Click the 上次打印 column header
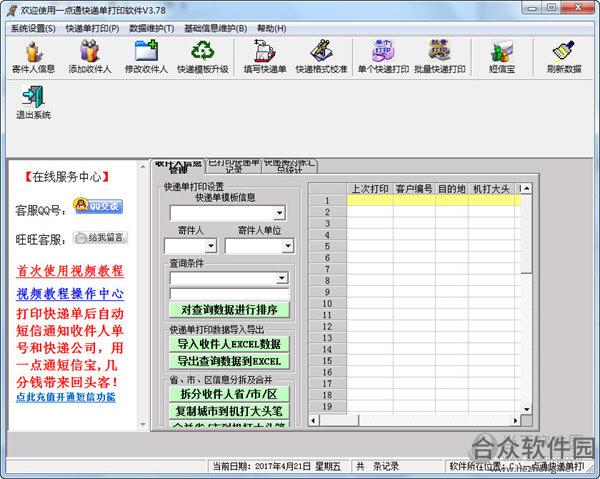 (370, 189)
